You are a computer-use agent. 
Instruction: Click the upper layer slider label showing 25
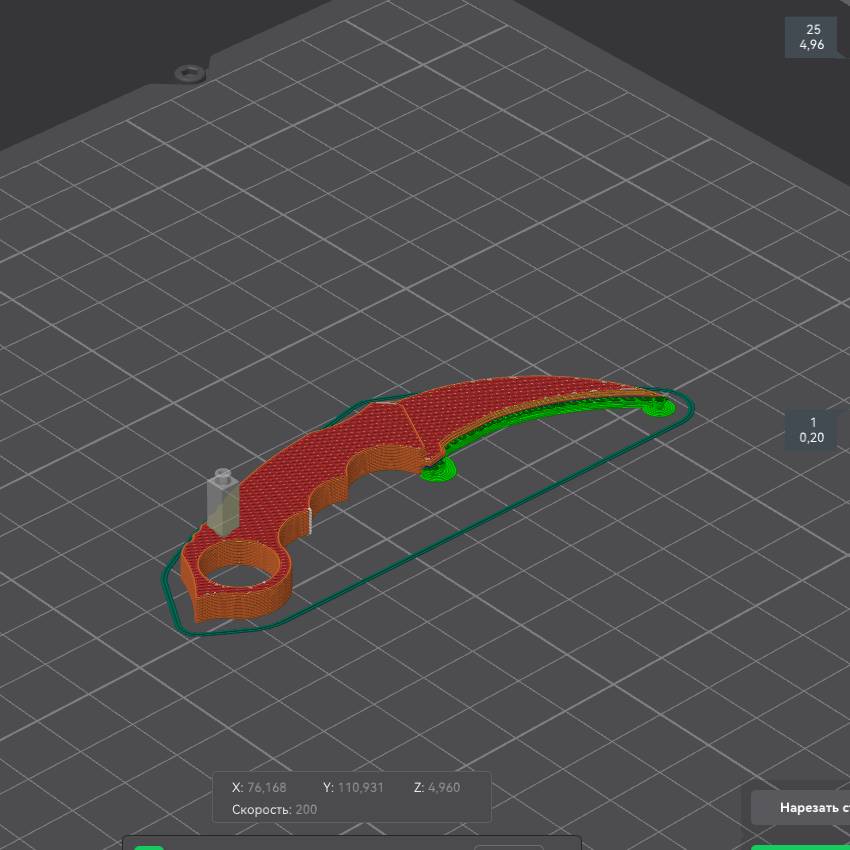[812, 37]
